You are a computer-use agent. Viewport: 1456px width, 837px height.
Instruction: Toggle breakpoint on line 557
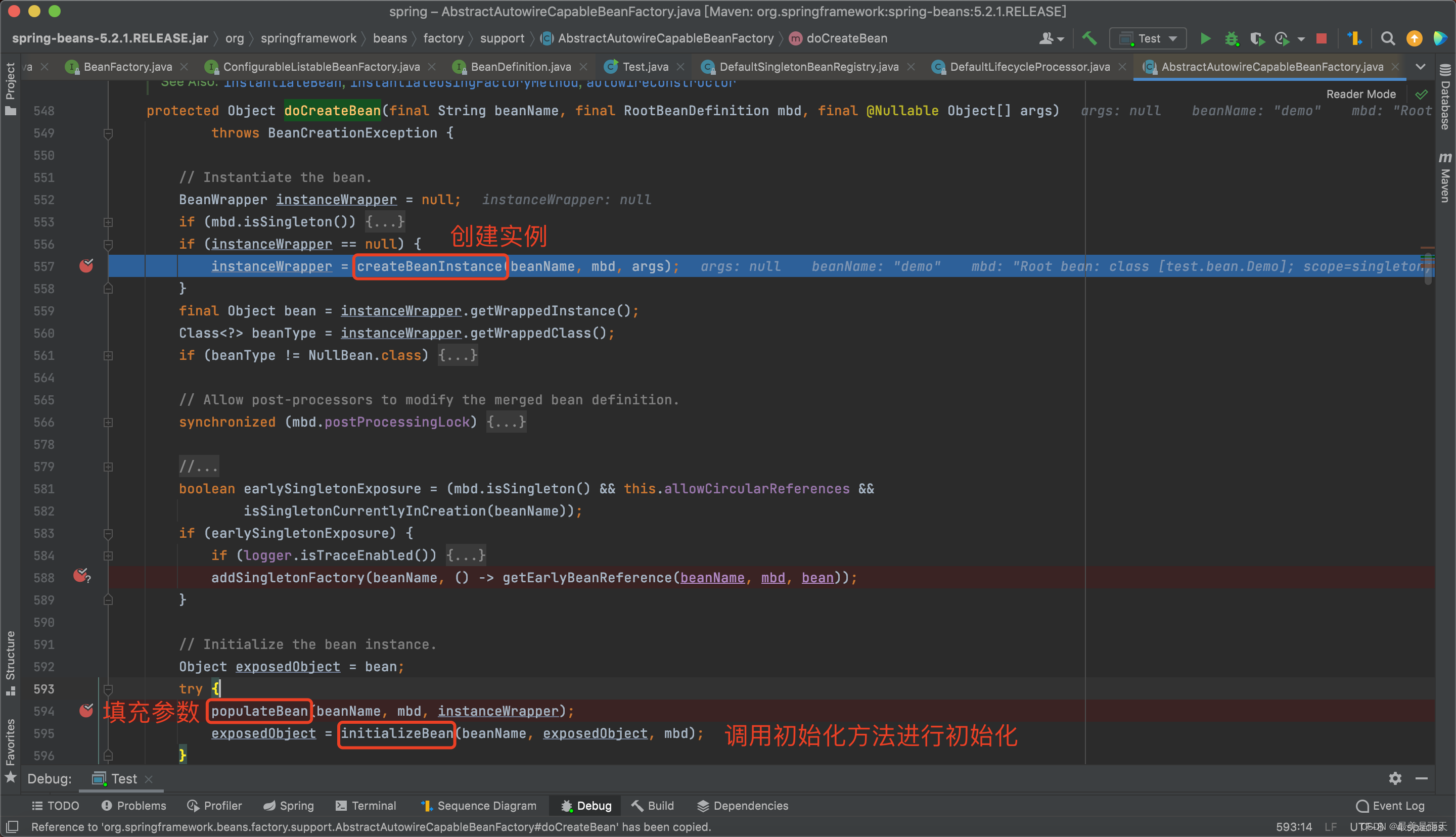[x=86, y=266]
